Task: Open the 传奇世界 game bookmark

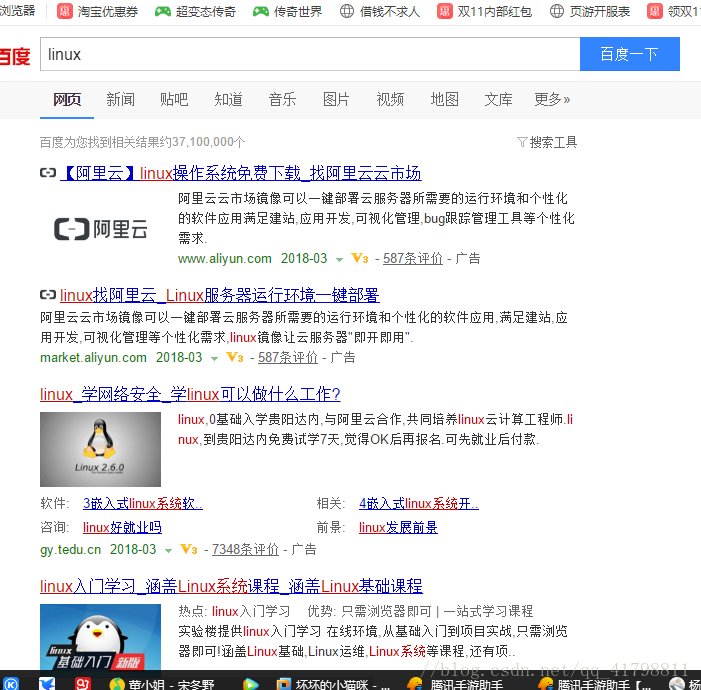Action: (x=287, y=11)
